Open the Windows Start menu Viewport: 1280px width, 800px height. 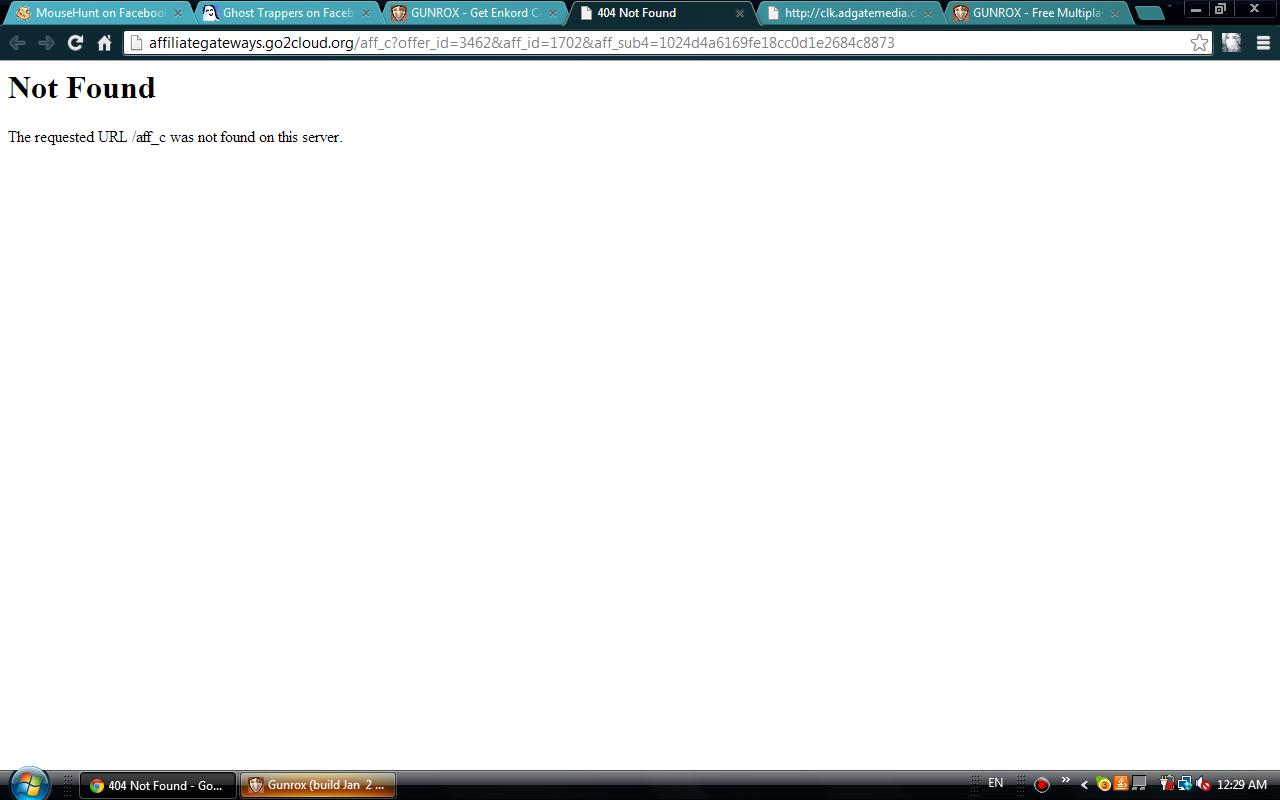28,784
